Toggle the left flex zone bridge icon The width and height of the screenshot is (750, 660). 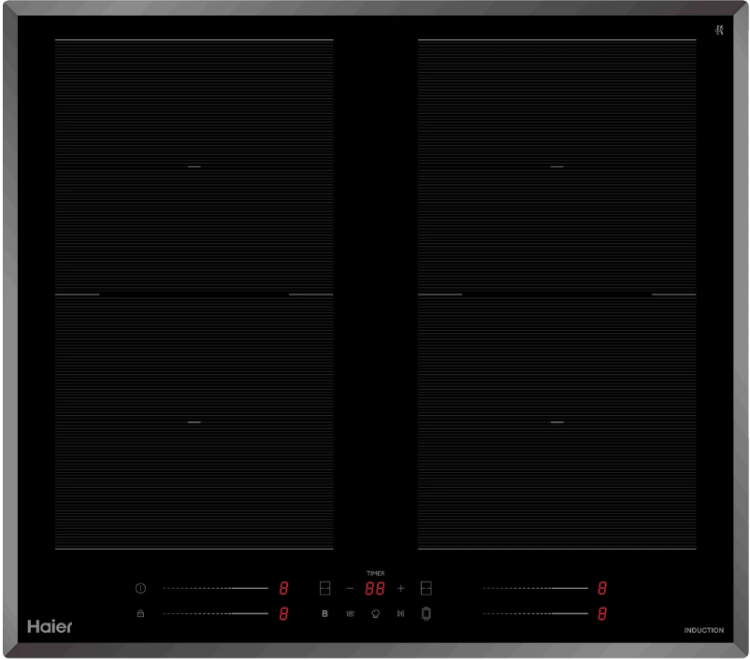324,588
